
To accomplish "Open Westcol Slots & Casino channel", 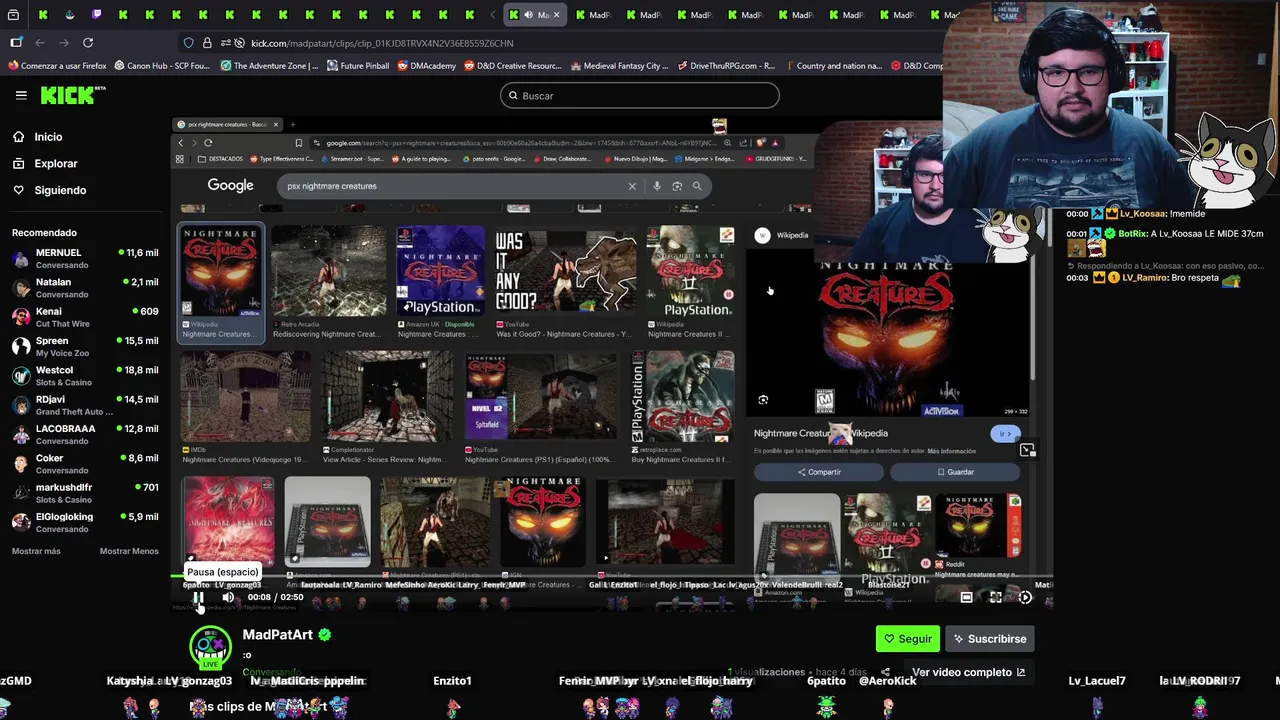I will tap(85, 376).
